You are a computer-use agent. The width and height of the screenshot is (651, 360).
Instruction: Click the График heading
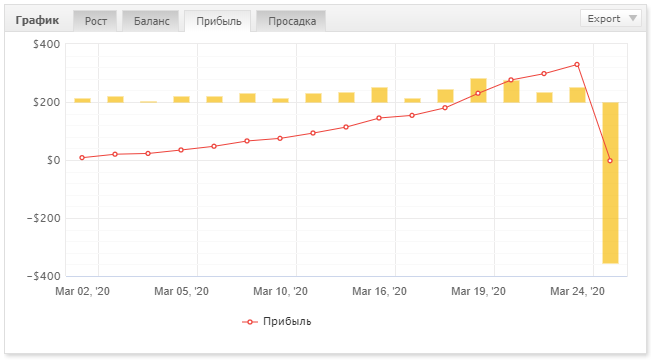pyautogui.click(x=37, y=20)
